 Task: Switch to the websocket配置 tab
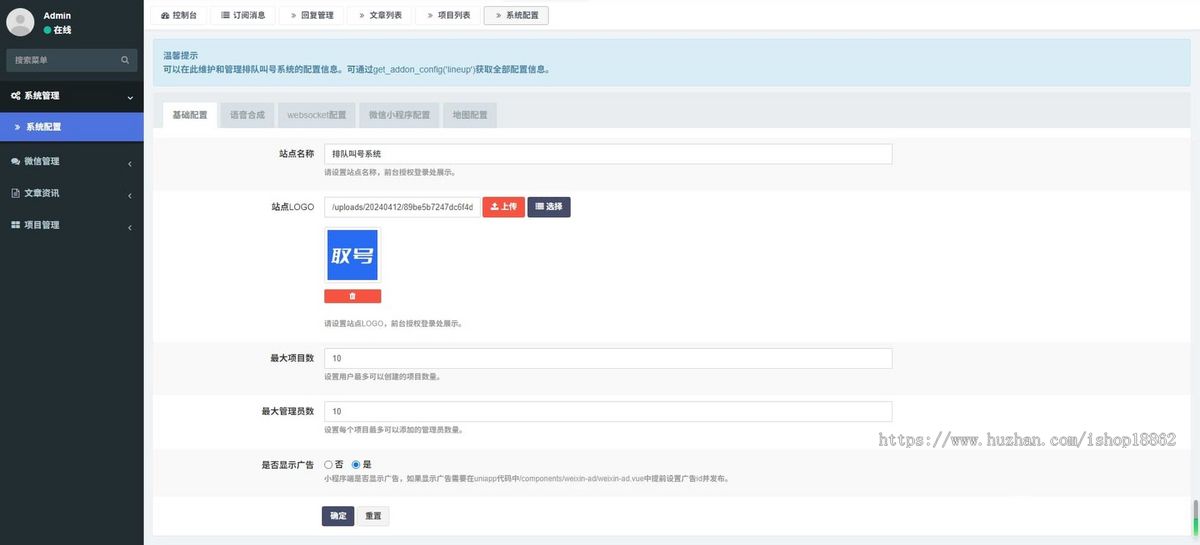316,115
